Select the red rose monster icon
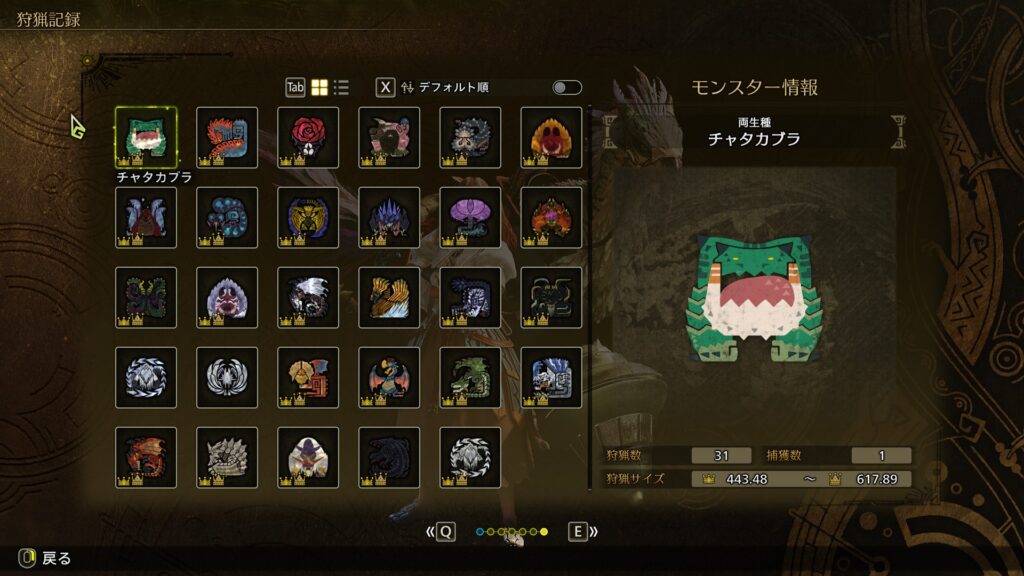 [308, 137]
